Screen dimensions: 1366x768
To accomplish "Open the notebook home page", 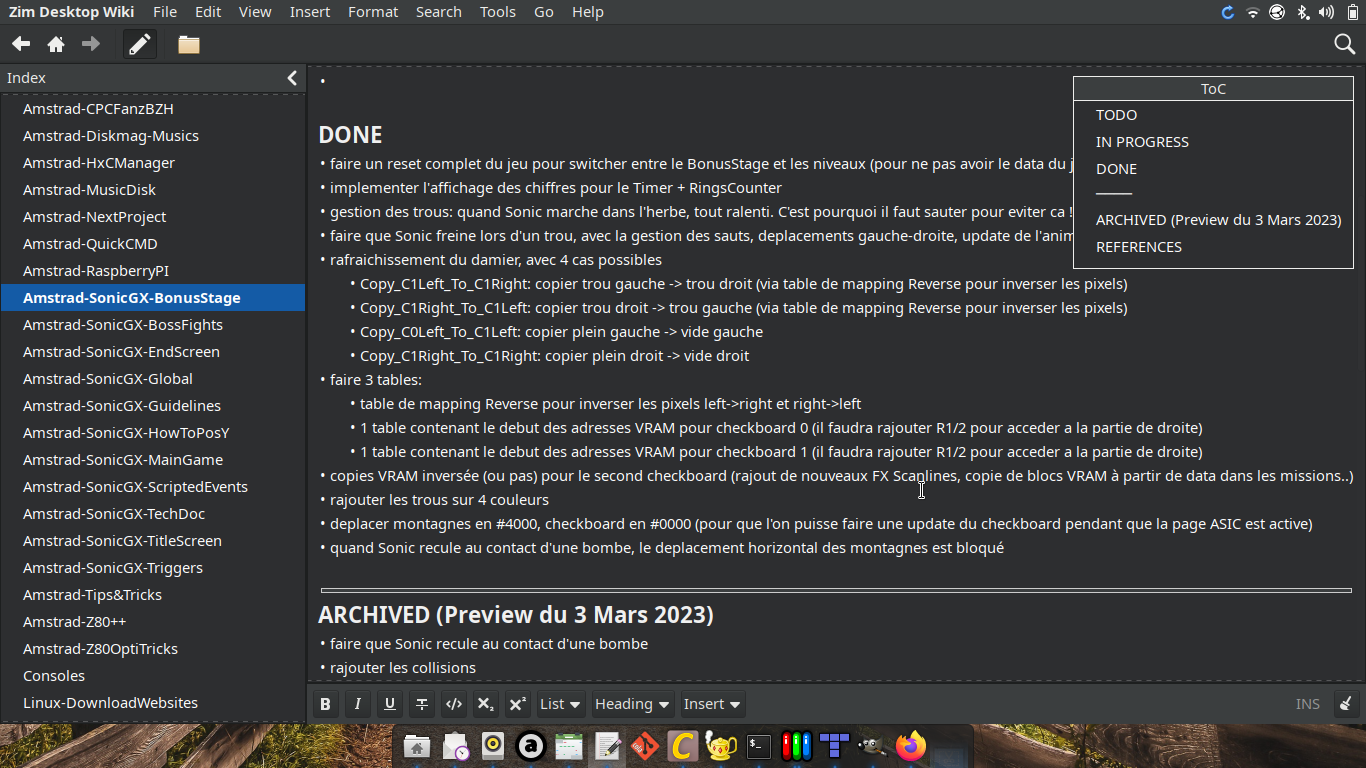I will point(56,44).
